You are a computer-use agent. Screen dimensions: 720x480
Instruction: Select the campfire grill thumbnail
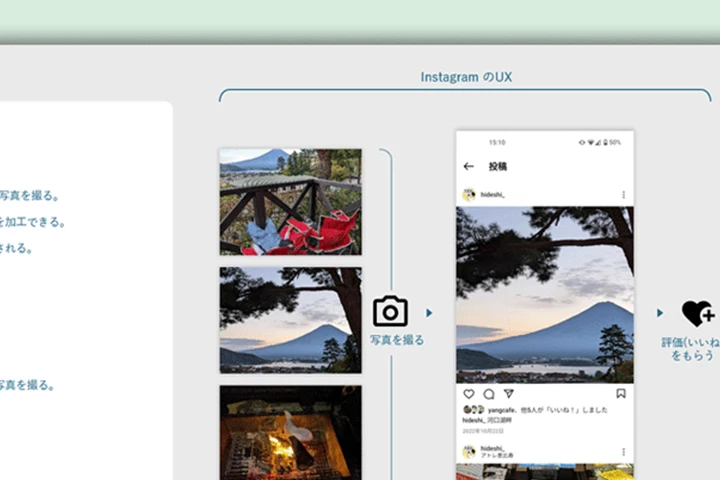tap(291, 433)
